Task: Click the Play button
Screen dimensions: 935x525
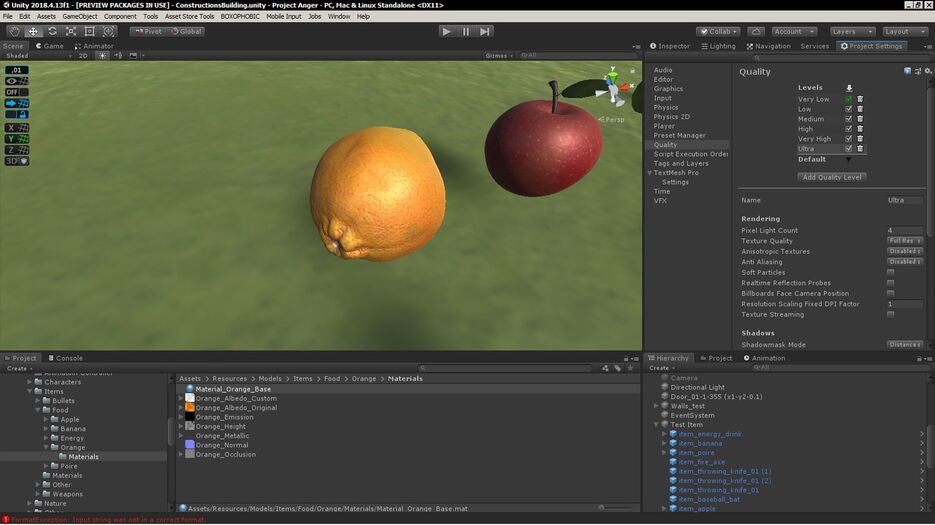Action: tap(447, 31)
